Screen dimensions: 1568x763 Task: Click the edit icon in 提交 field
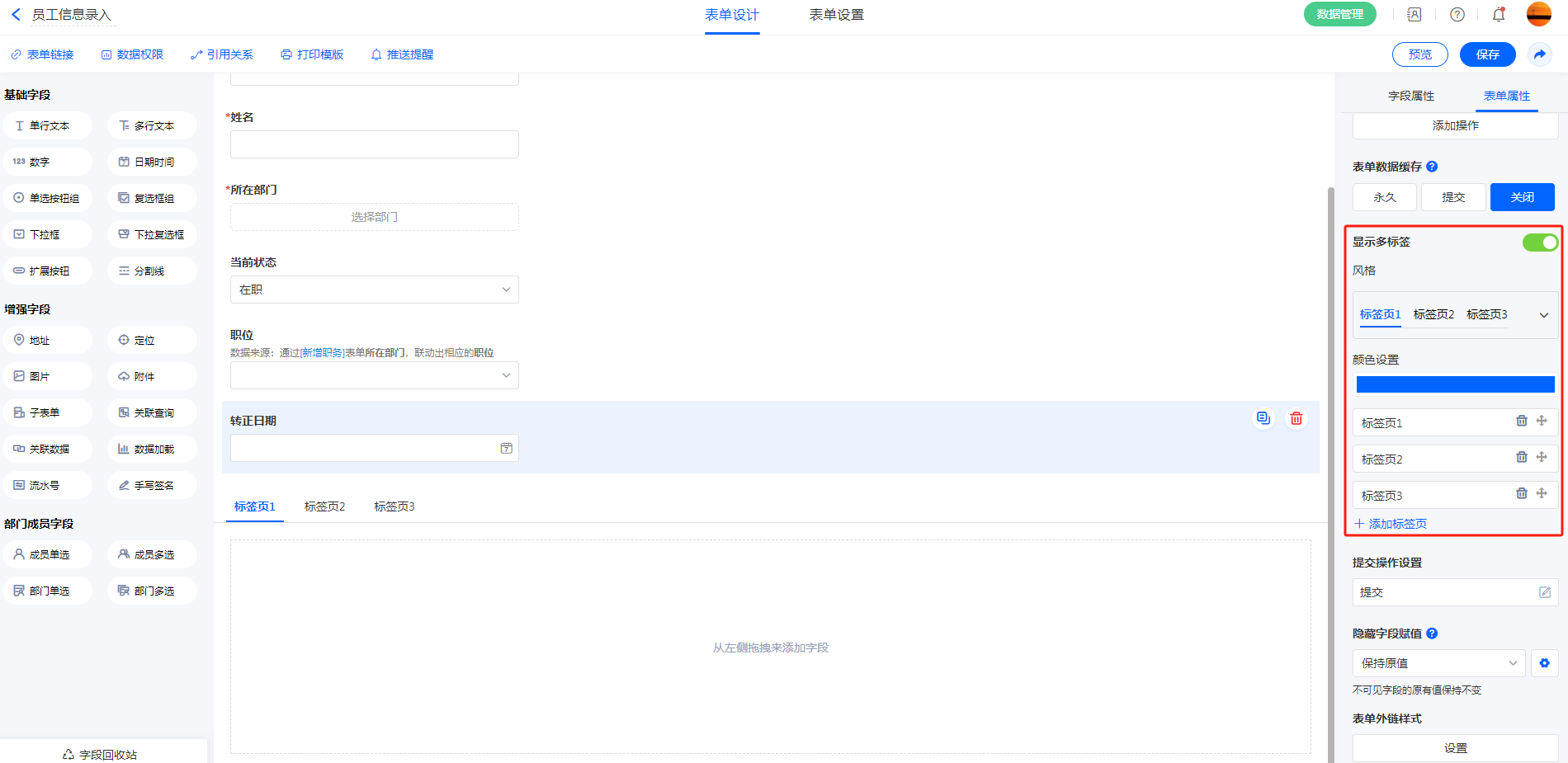click(1544, 592)
